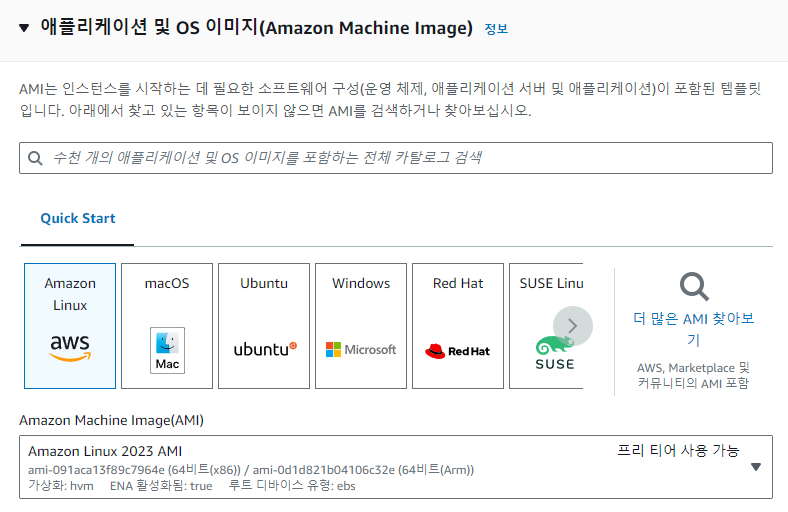Click the aws logo in Amazon Linux tile

coord(70,348)
